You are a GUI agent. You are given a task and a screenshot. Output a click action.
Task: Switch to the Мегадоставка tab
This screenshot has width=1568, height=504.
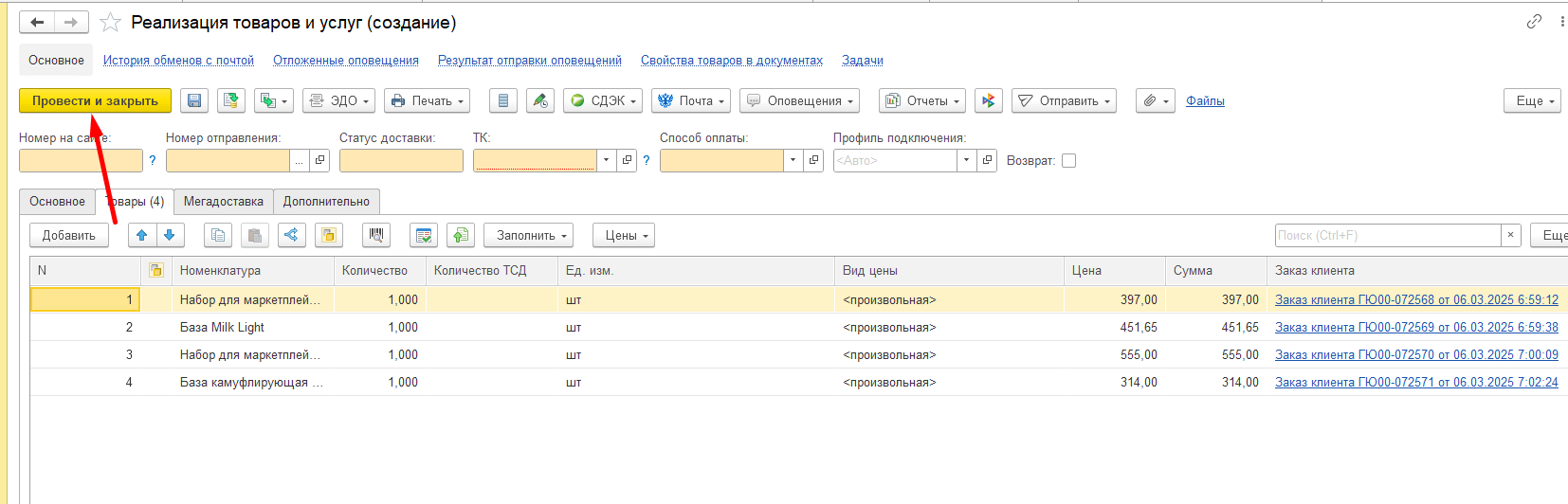(224, 201)
